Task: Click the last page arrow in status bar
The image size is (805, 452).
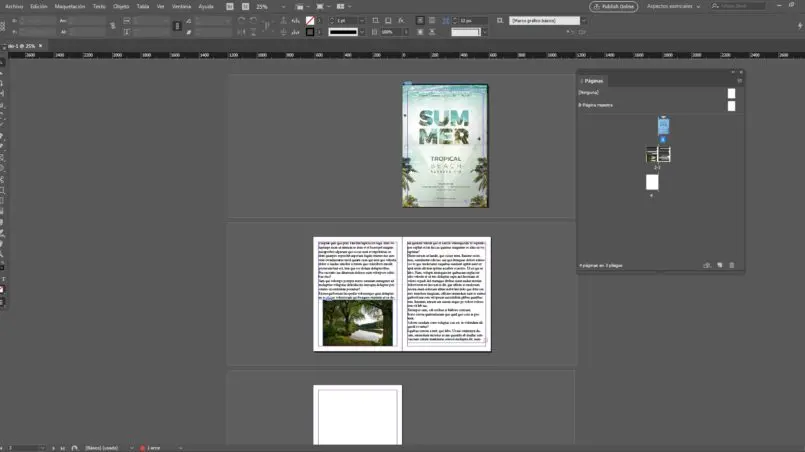Action: (63, 448)
